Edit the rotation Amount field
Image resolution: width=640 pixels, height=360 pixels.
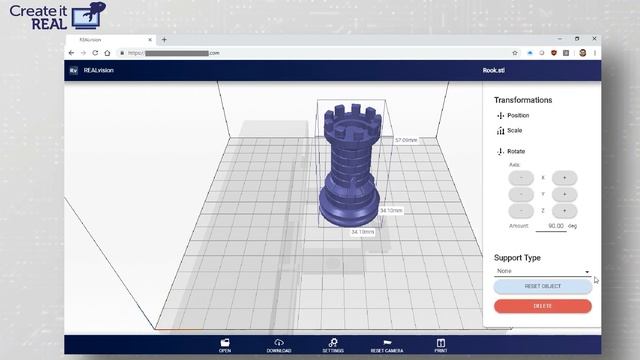pyautogui.click(x=551, y=226)
